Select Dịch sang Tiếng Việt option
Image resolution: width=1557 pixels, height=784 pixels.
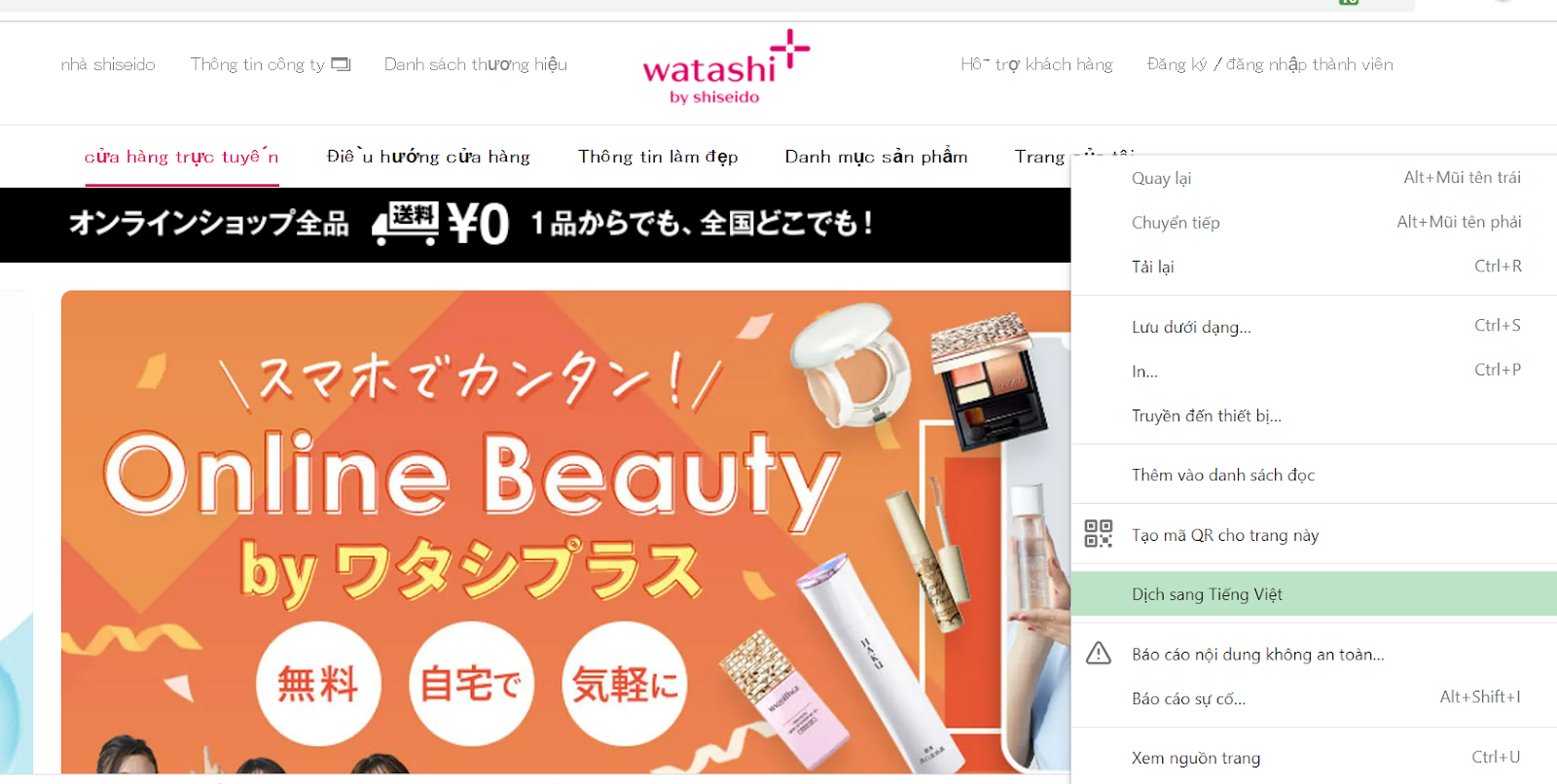(x=1314, y=594)
